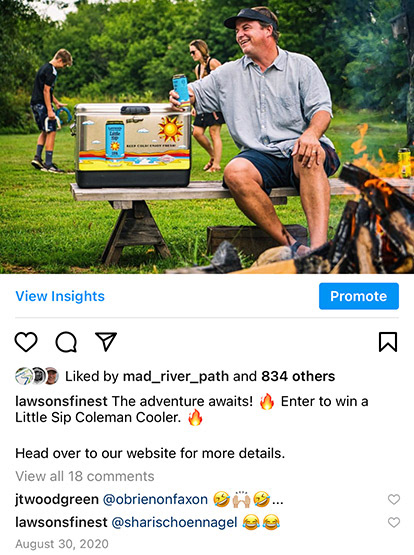Like the lawsonsfinest reply comment with its heart
This screenshot has width=414, height=555.
pos(394,522)
